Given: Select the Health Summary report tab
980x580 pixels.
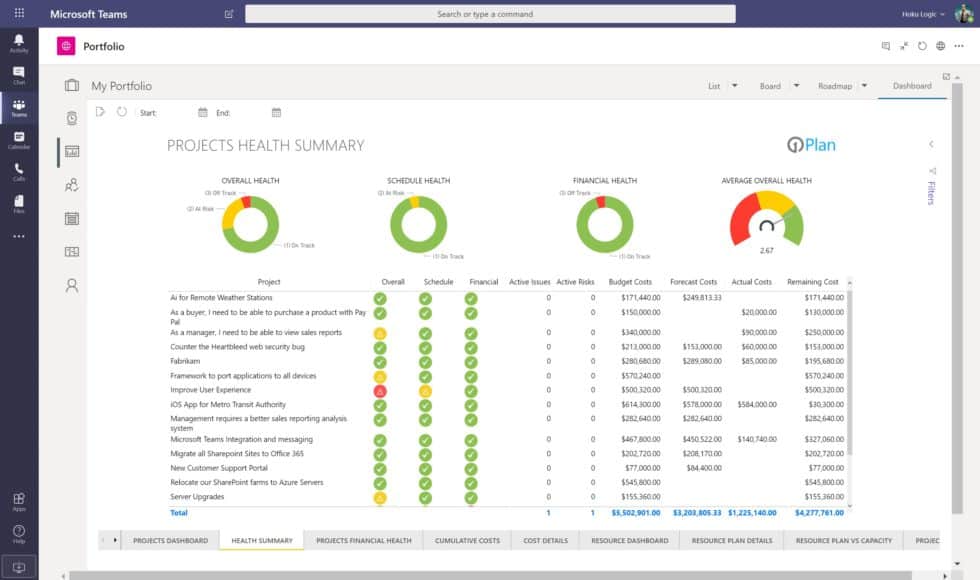Looking at the screenshot, I should pyautogui.click(x=262, y=541).
